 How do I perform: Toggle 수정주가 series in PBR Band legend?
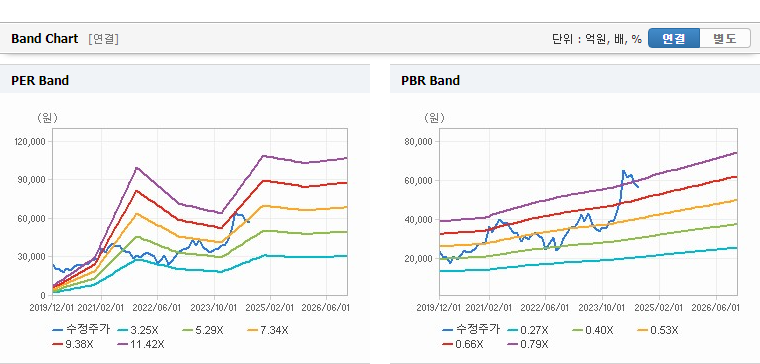click(x=471, y=330)
